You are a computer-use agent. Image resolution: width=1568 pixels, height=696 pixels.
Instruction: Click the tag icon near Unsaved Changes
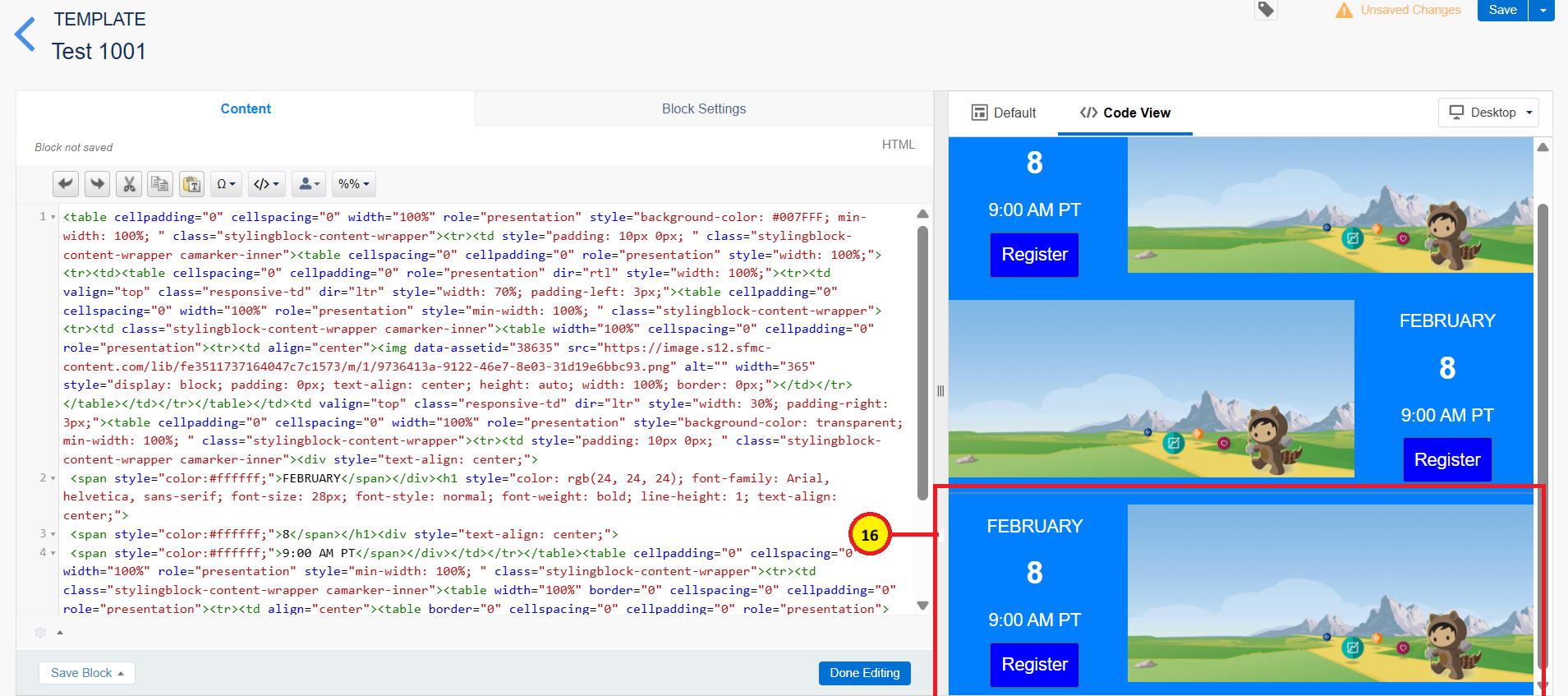click(1266, 10)
